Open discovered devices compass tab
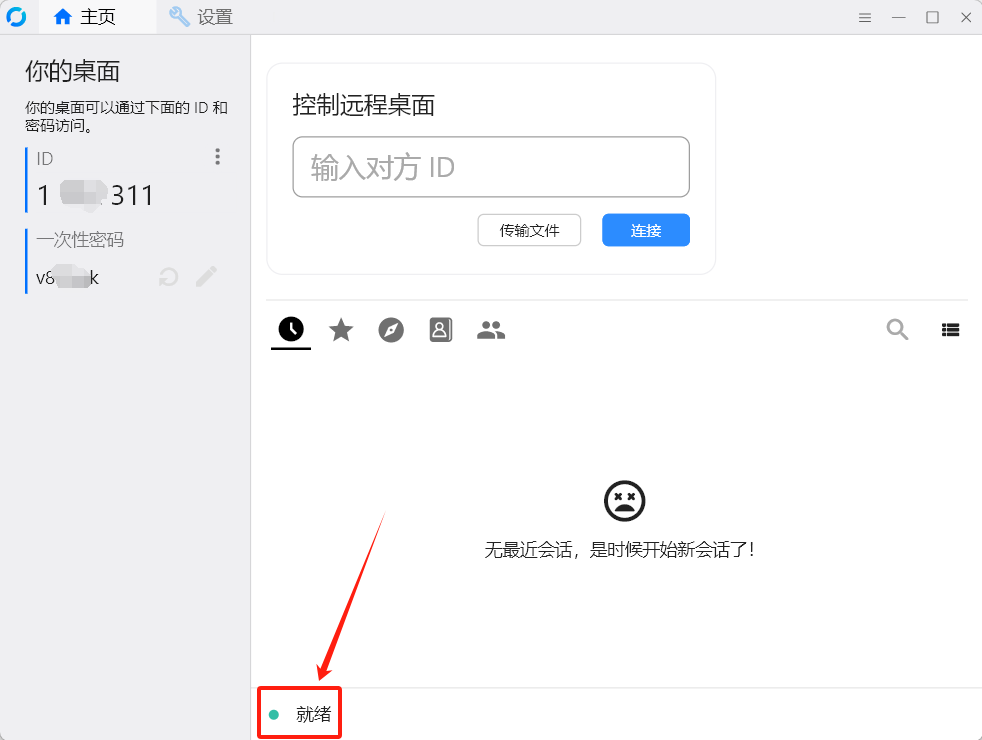This screenshot has height=740, width=982. click(391, 330)
